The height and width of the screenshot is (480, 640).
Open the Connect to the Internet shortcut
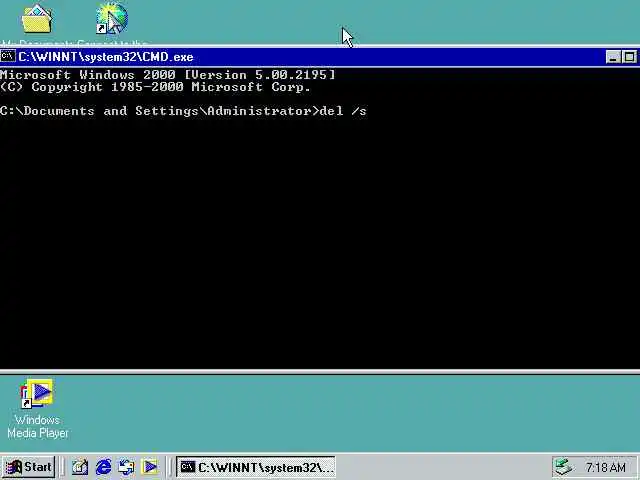point(111,18)
